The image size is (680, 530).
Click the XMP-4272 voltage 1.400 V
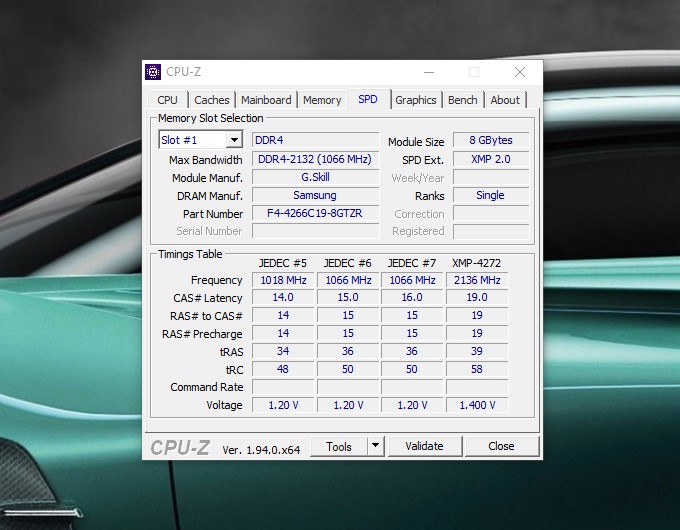click(x=477, y=405)
